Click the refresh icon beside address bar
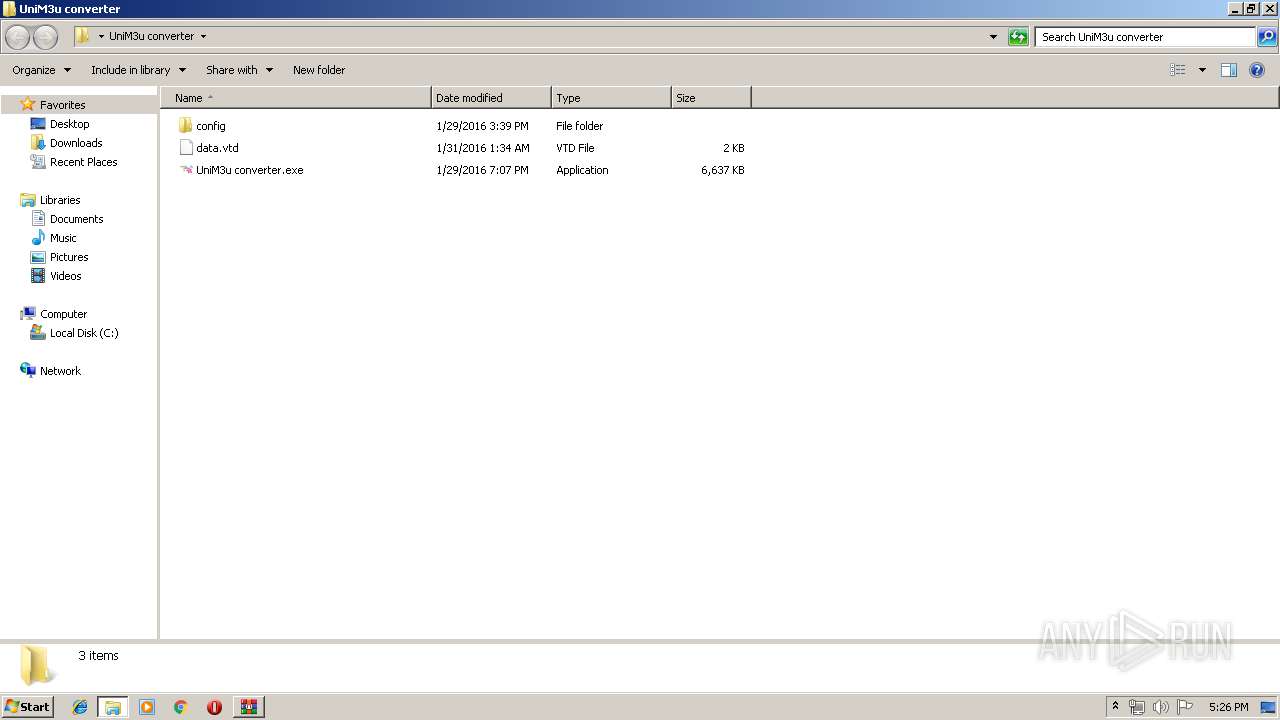The height and width of the screenshot is (720, 1280). (x=1018, y=37)
